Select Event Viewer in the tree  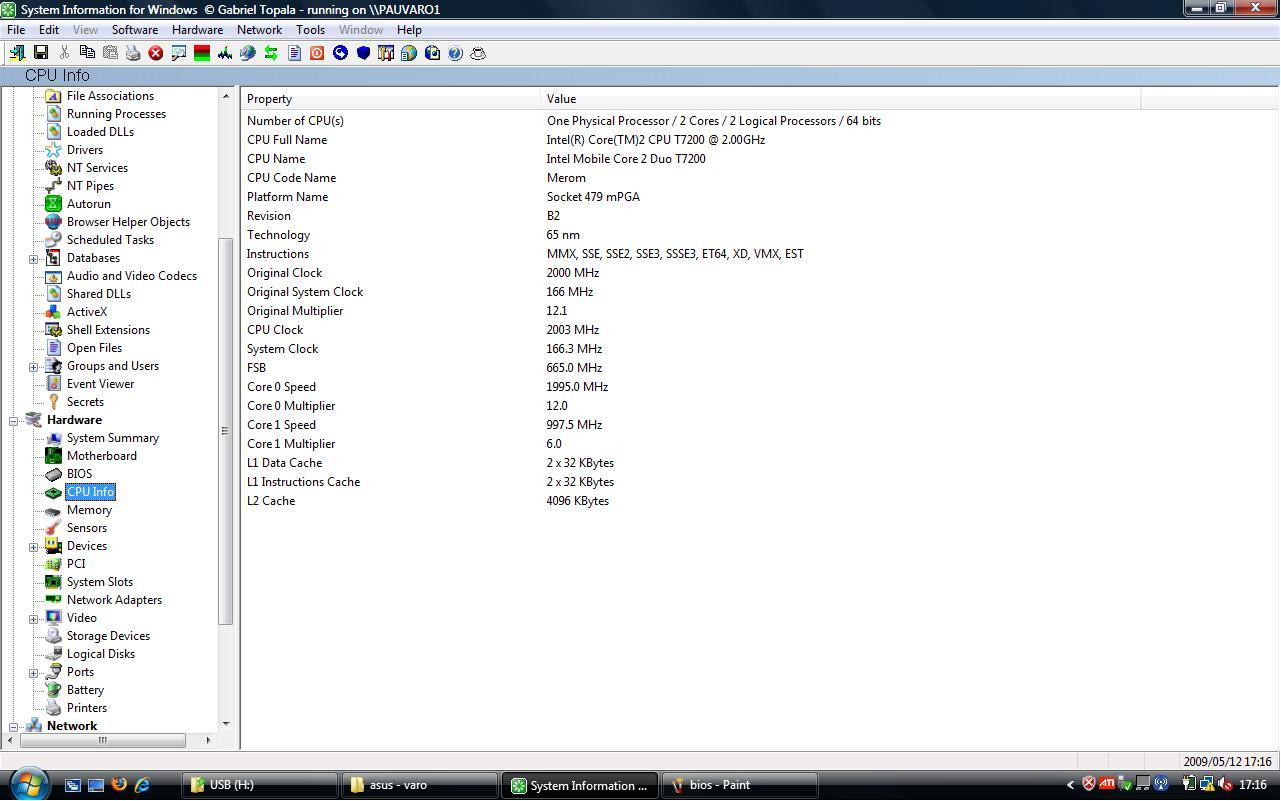[100, 384]
